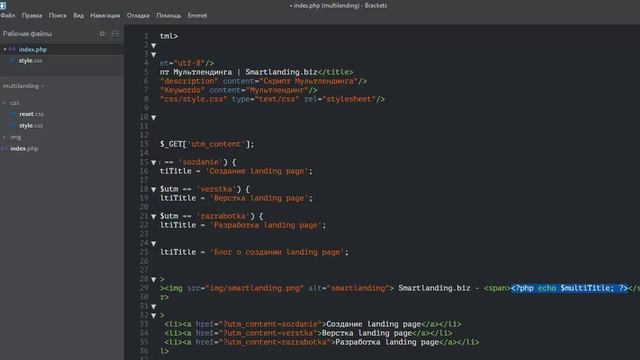
Task: Click the file icon beside style.css in css folder
Action: 13,126
